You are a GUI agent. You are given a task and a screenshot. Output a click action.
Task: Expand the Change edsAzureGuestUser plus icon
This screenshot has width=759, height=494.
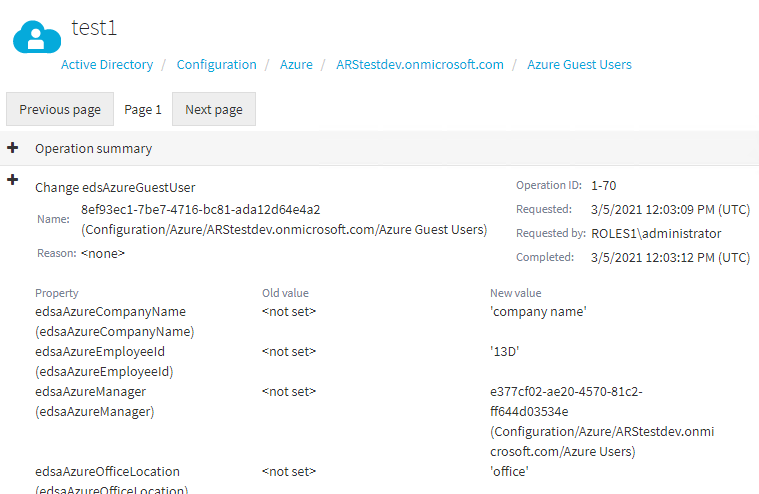point(13,180)
